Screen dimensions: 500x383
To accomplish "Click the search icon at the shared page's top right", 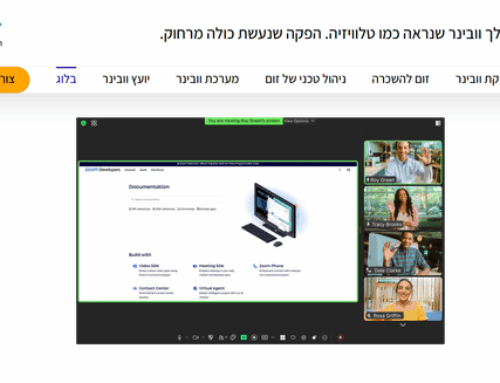I will click(x=340, y=170).
